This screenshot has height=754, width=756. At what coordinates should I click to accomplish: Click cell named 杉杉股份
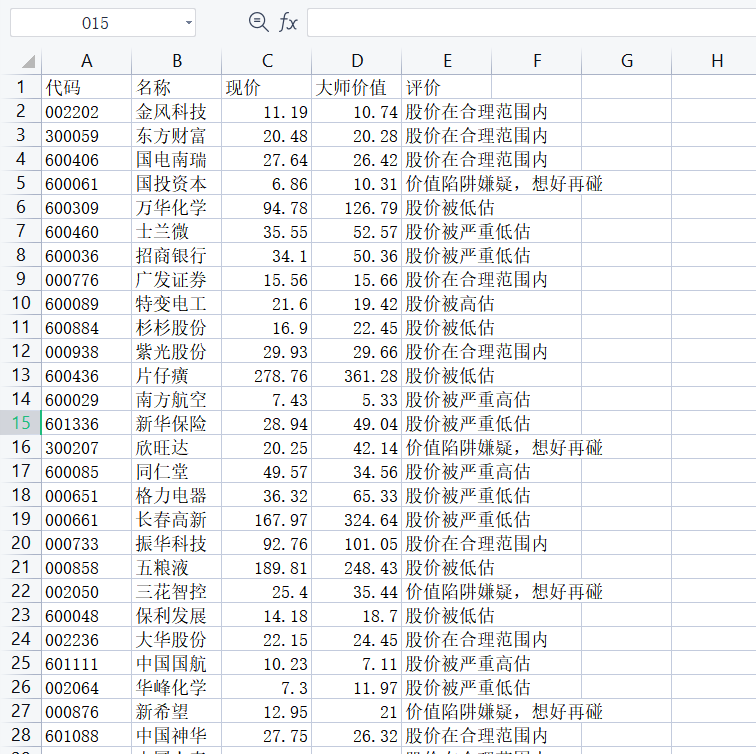176,327
